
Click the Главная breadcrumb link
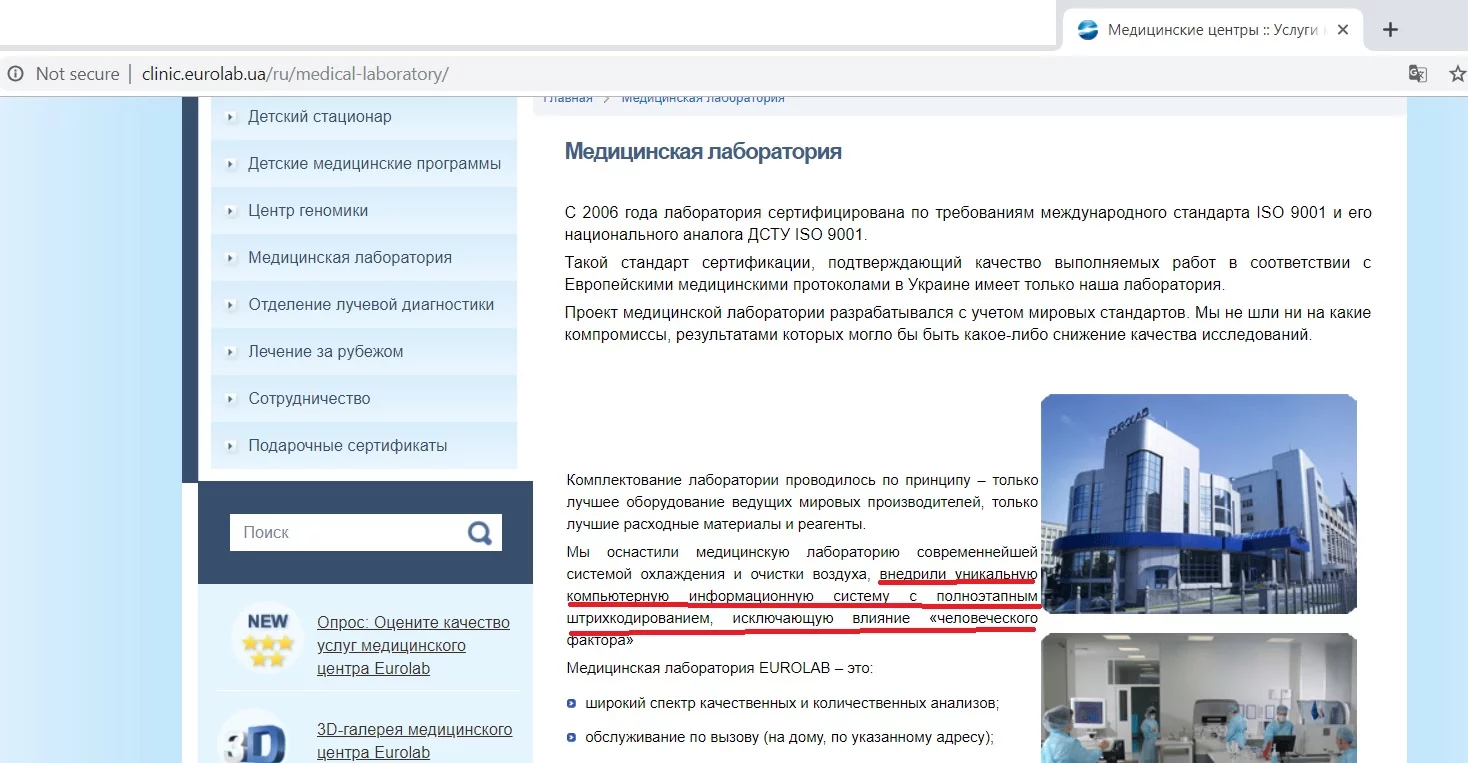coord(568,98)
